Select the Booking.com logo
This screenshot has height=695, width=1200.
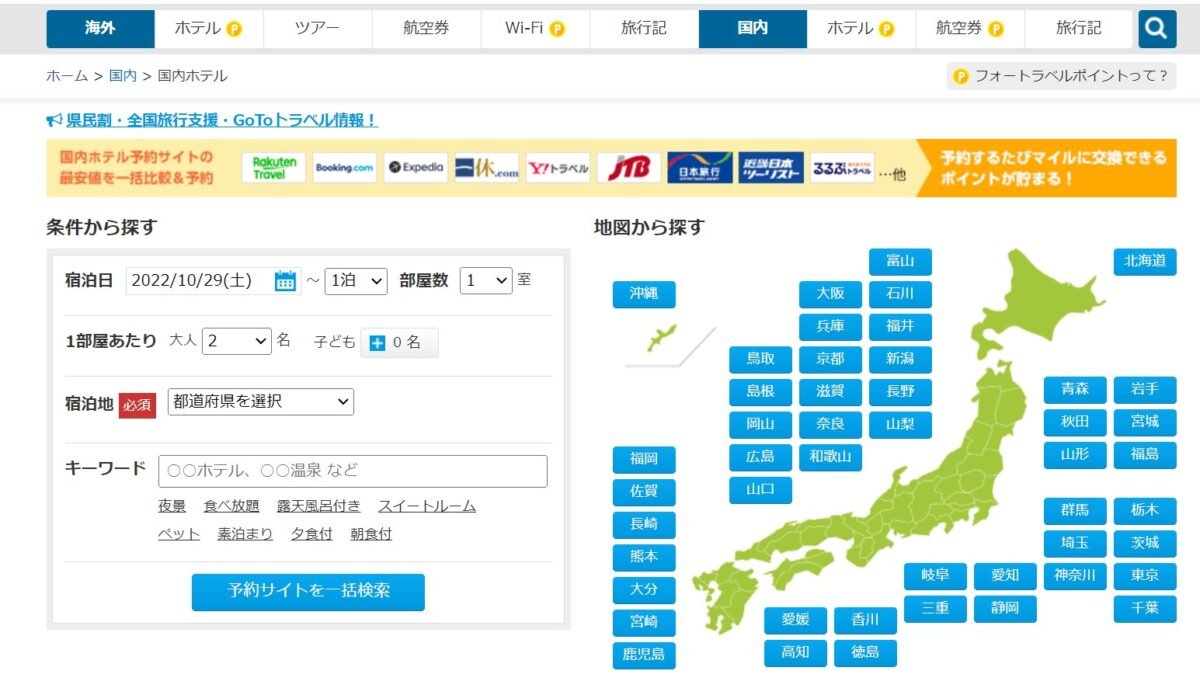[343, 167]
